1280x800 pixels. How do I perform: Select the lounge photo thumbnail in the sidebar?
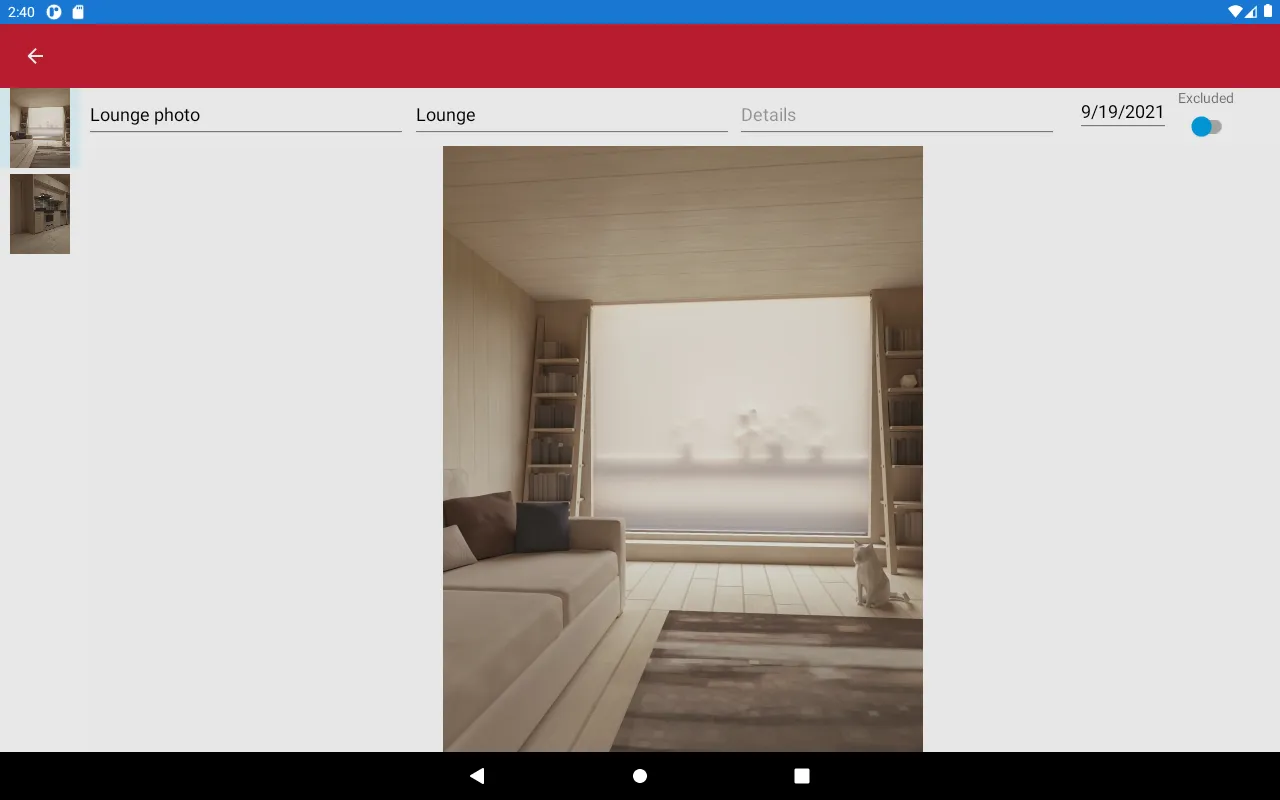point(40,127)
